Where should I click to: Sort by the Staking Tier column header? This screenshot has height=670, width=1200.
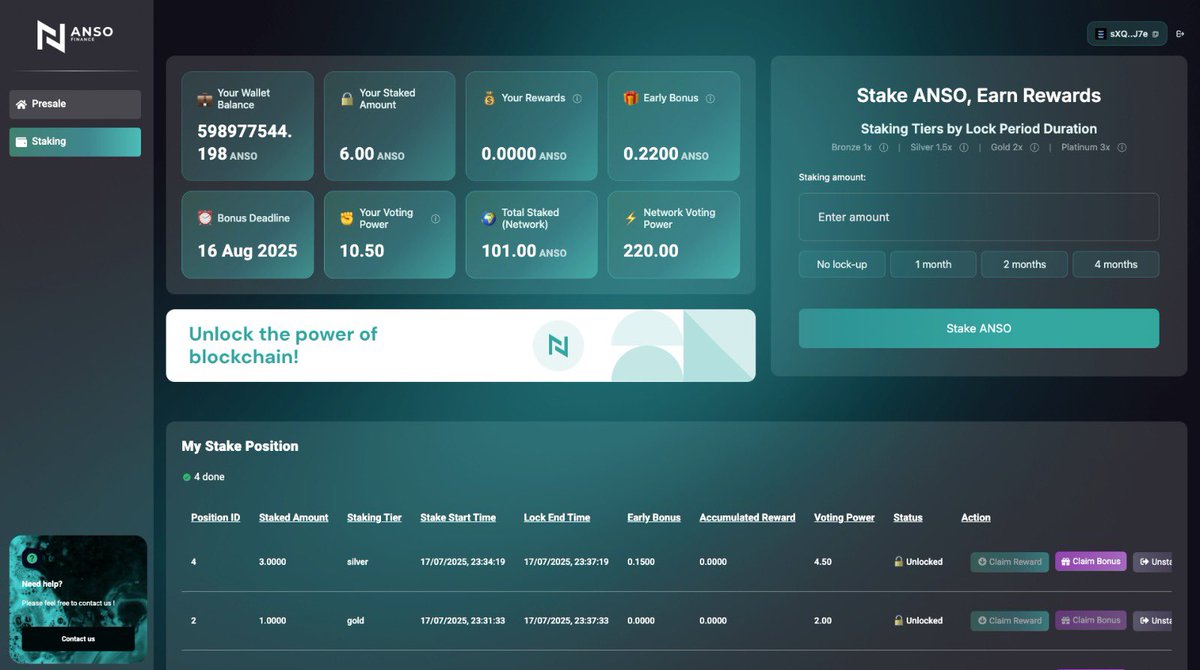pyautogui.click(x=374, y=518)
